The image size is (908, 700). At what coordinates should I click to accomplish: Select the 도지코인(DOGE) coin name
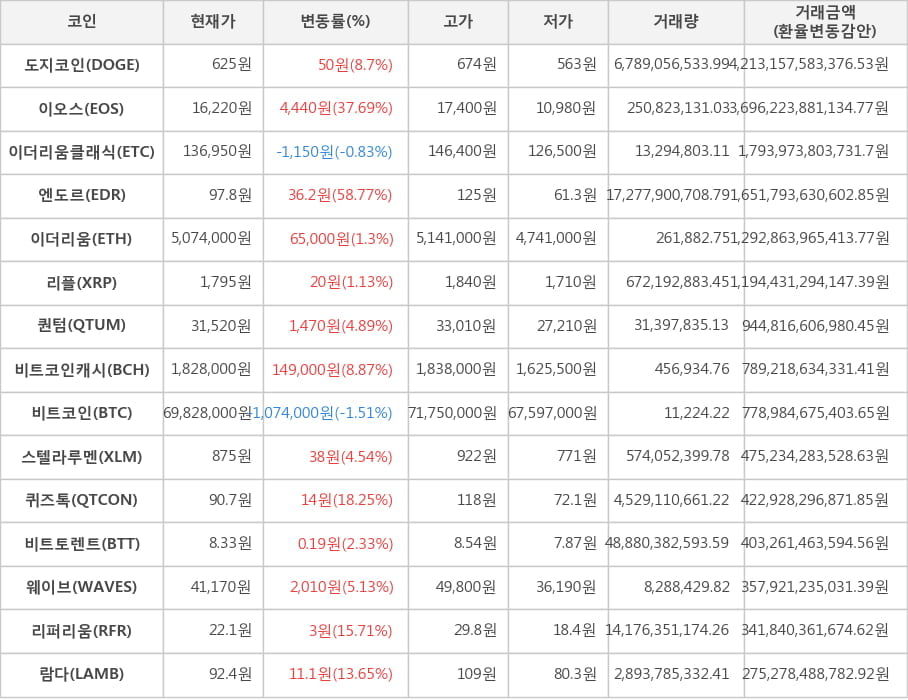(82, 65)
